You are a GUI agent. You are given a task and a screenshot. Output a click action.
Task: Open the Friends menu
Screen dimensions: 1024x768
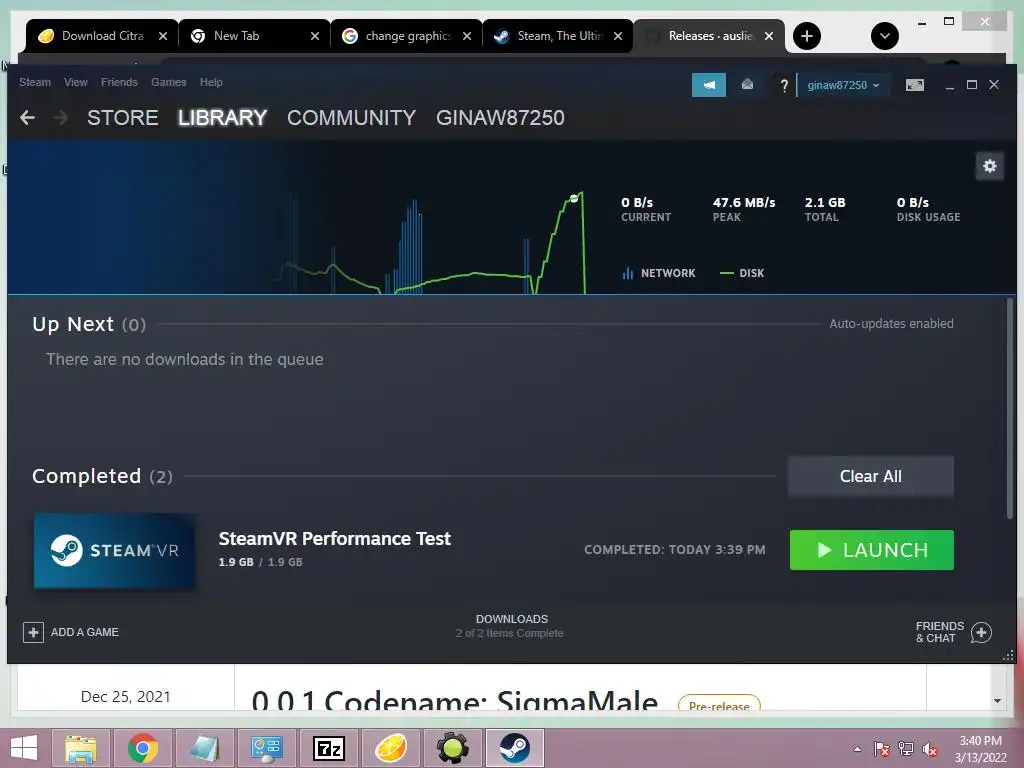119,82
